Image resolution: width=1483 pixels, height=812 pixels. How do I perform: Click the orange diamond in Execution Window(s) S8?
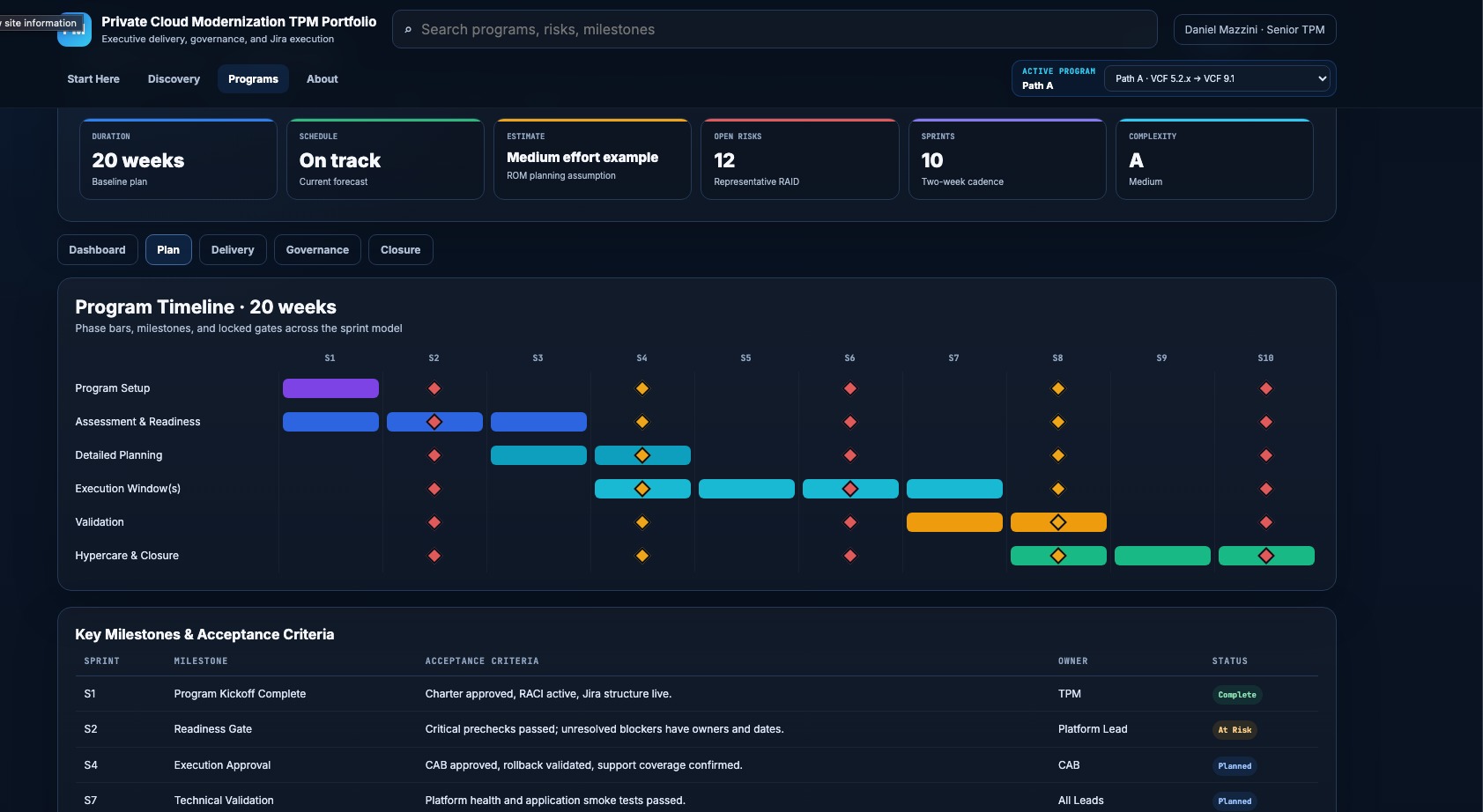[1058, 489]
